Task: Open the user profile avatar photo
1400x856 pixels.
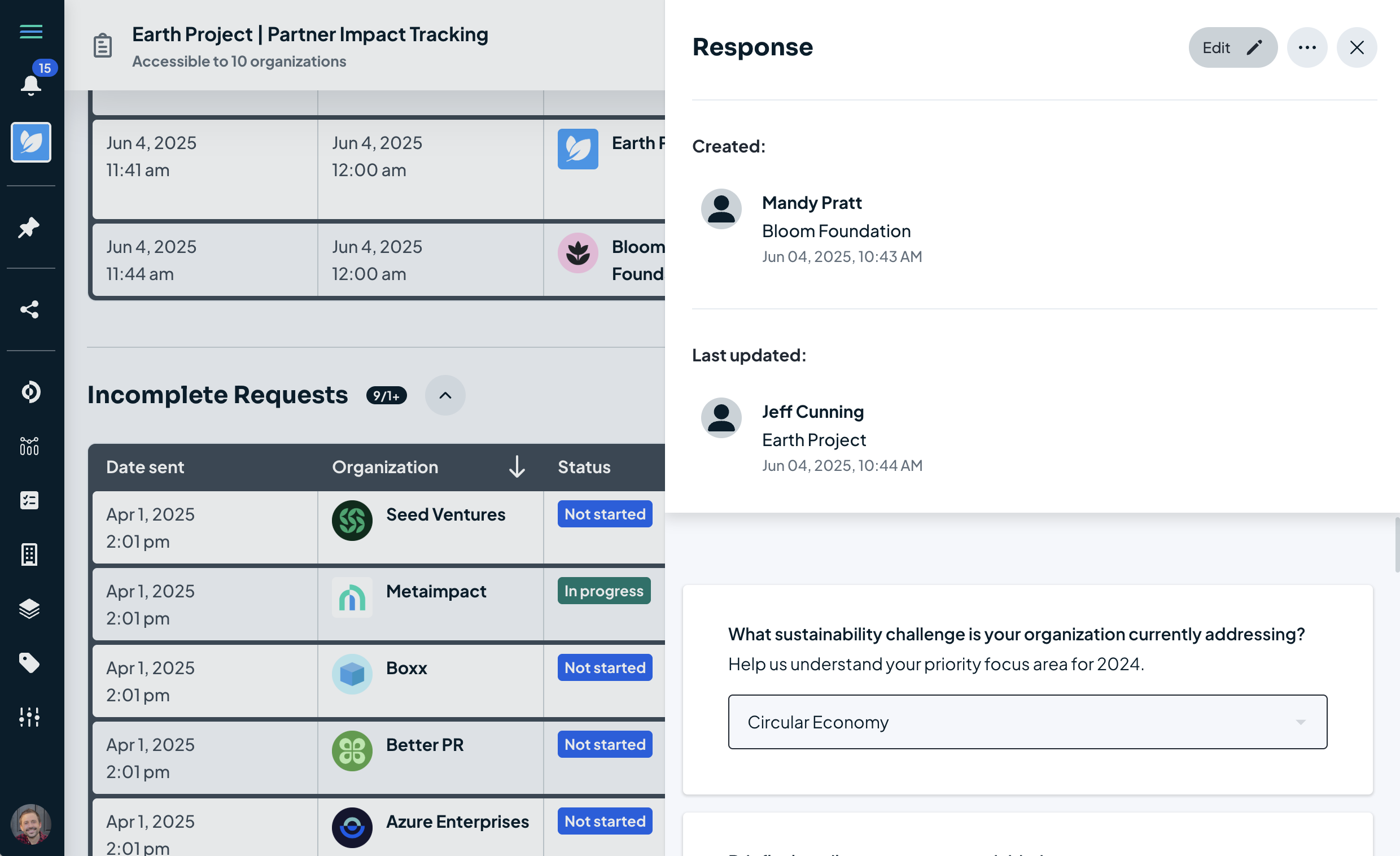Action: pyautogui.click(x=30, y=823)
